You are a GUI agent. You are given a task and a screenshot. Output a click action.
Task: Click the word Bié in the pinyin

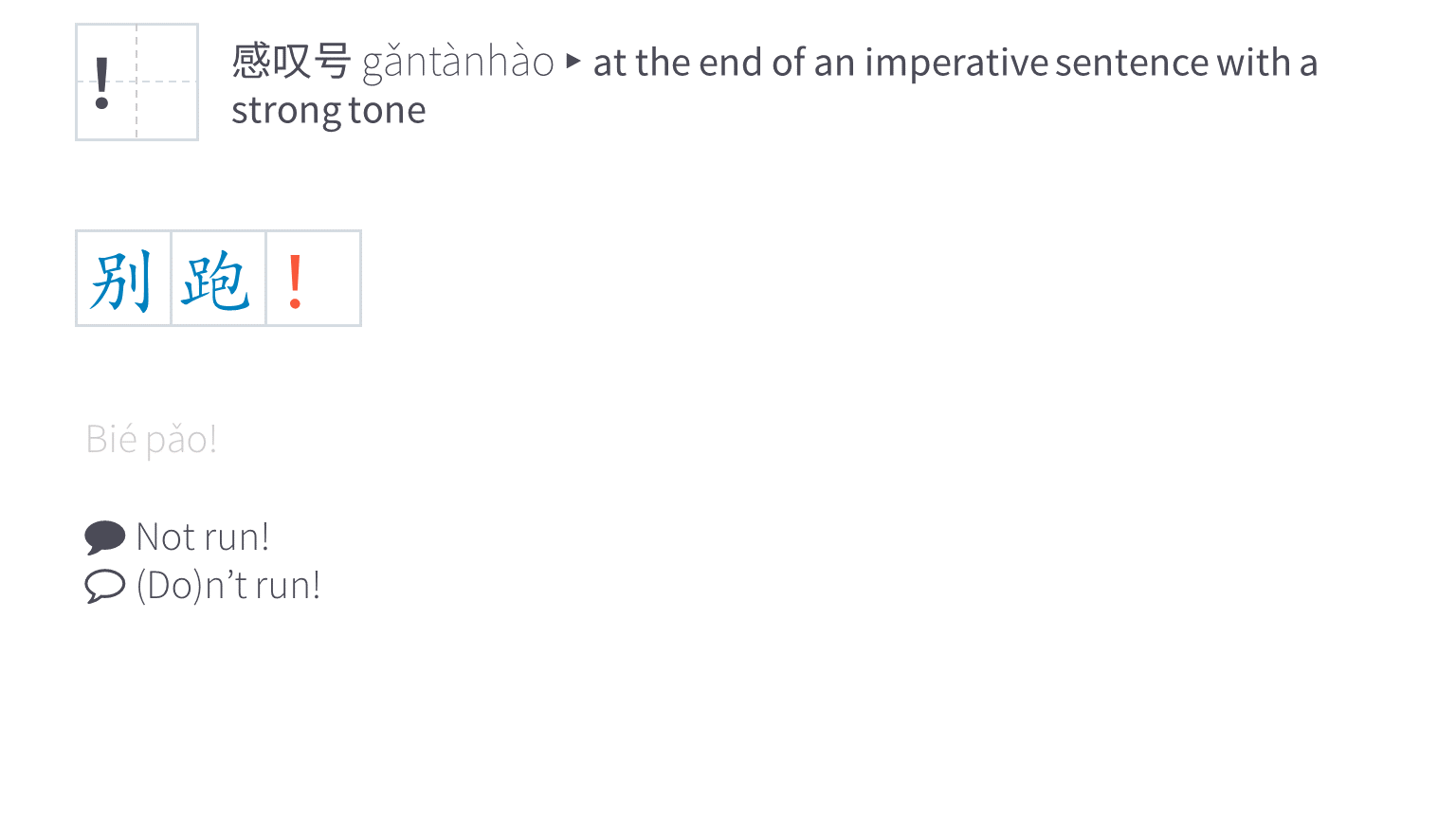click(112, 440)
